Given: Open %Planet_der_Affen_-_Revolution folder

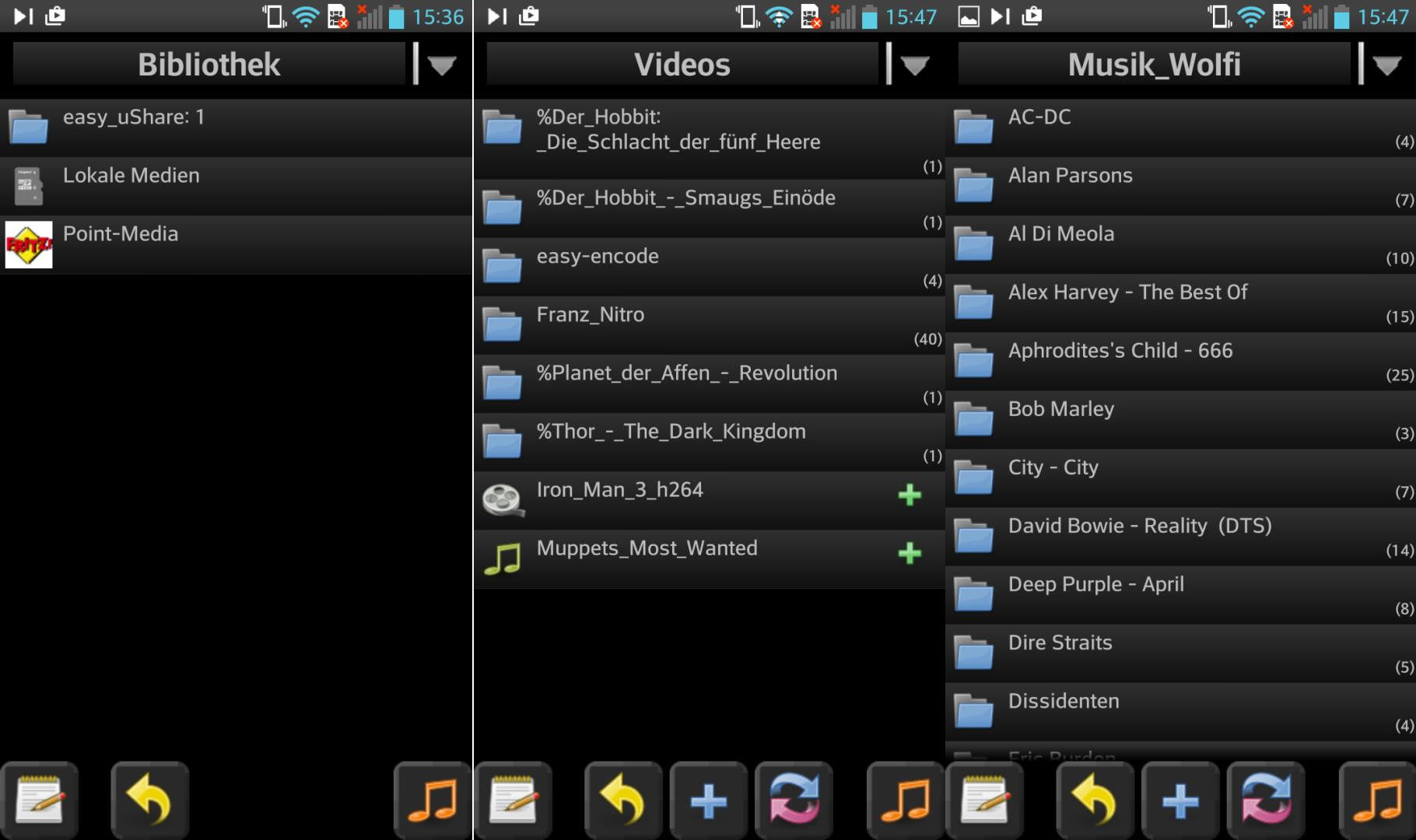Looking at the screenshot, I should [x=710, y=383].
